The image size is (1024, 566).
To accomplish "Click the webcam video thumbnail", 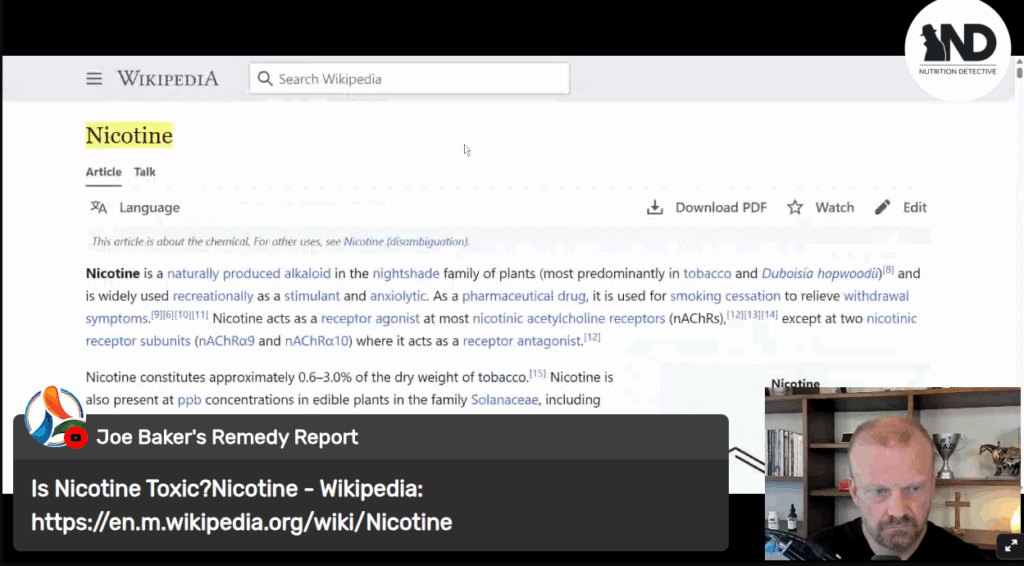I will pyautogui.click(x=892, y=473).
